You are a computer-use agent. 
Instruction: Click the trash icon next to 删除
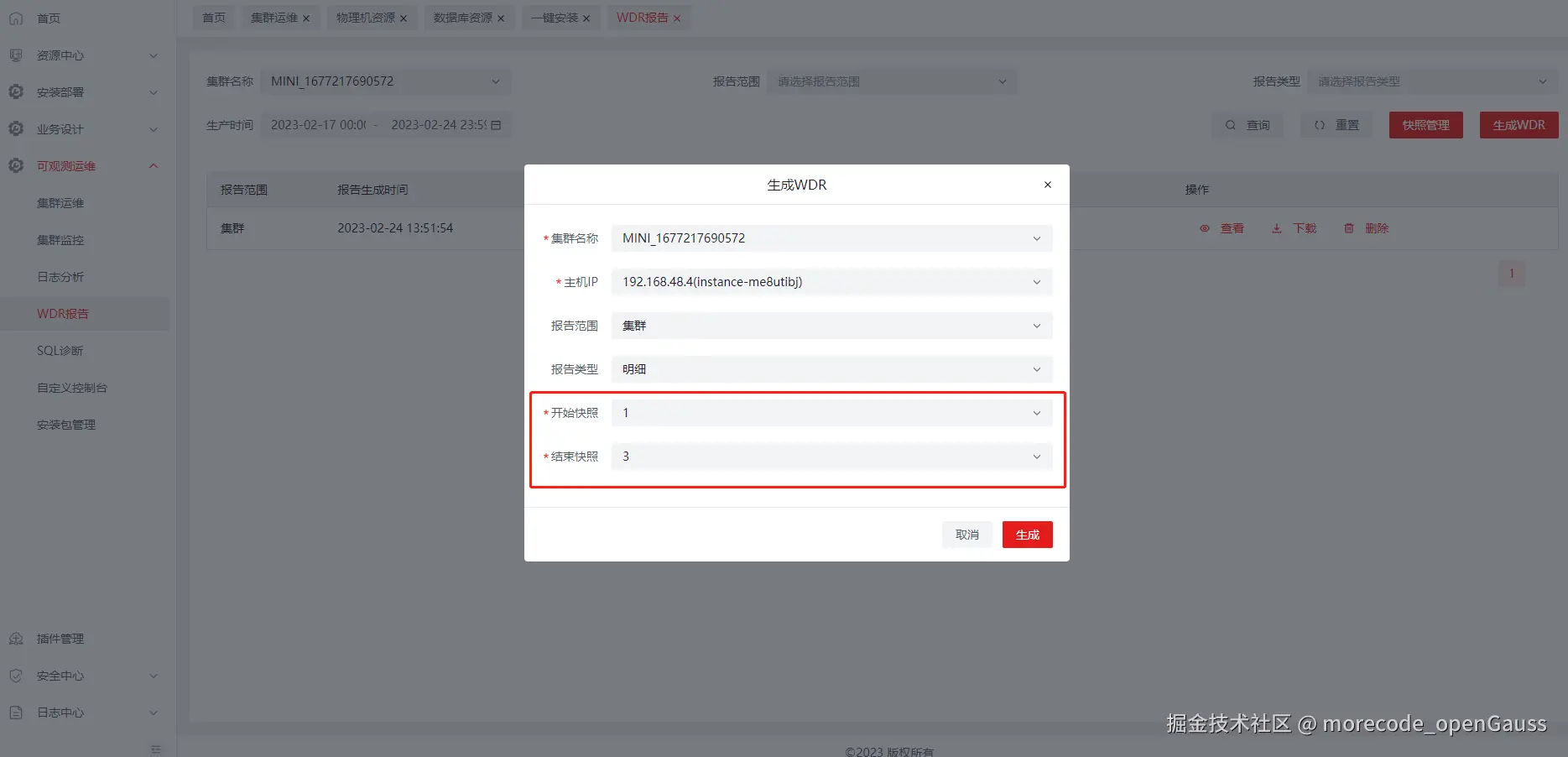tap(1349, 228)
